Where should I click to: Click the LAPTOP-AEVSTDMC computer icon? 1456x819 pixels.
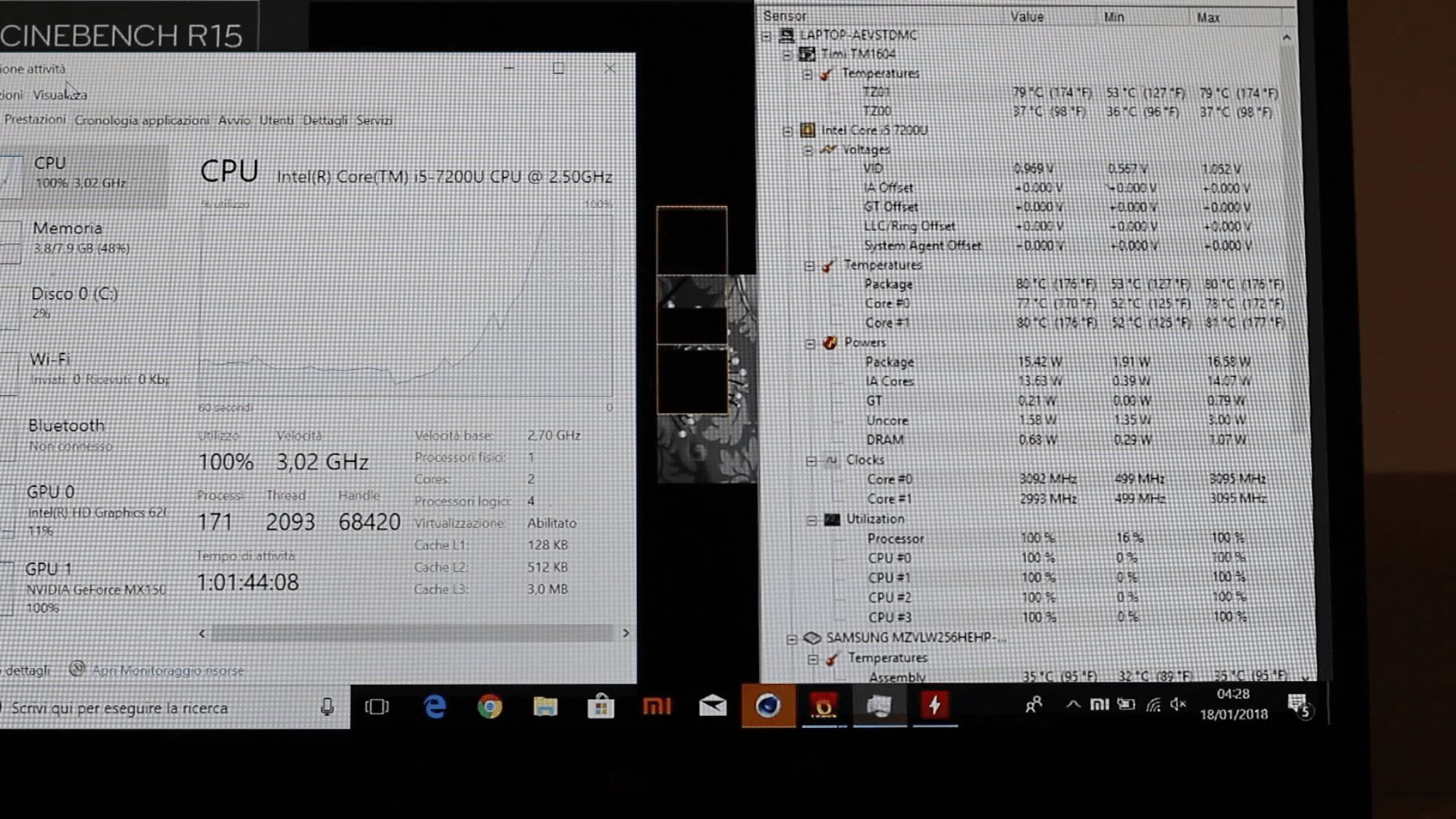pos(786,35)
